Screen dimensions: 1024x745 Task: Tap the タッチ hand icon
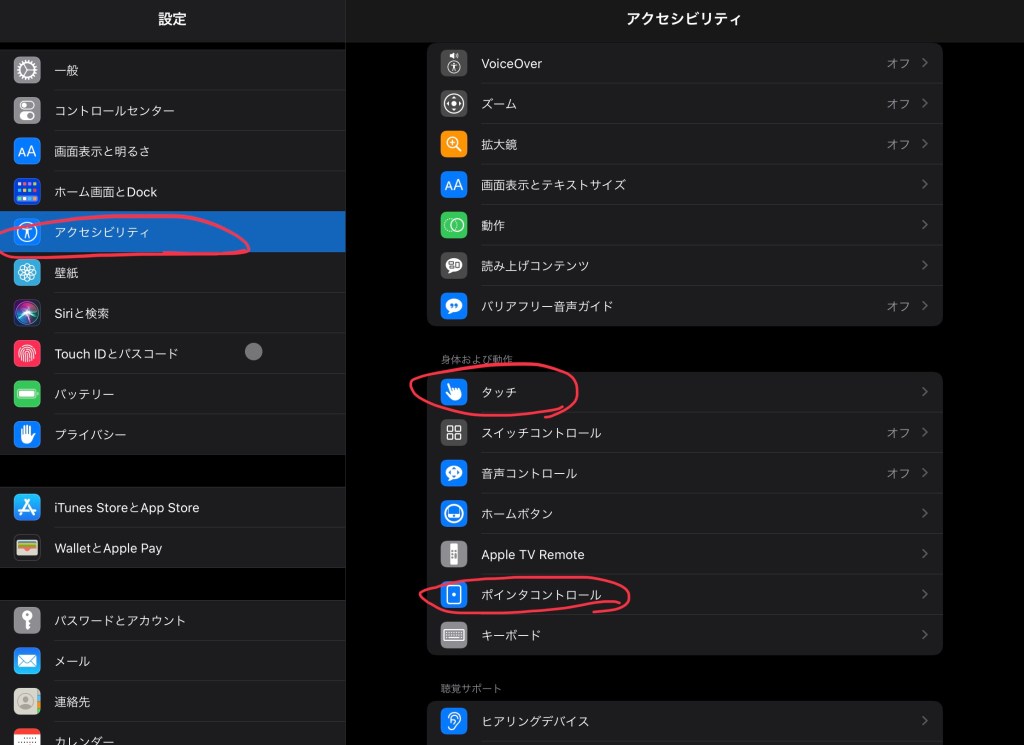454,393
